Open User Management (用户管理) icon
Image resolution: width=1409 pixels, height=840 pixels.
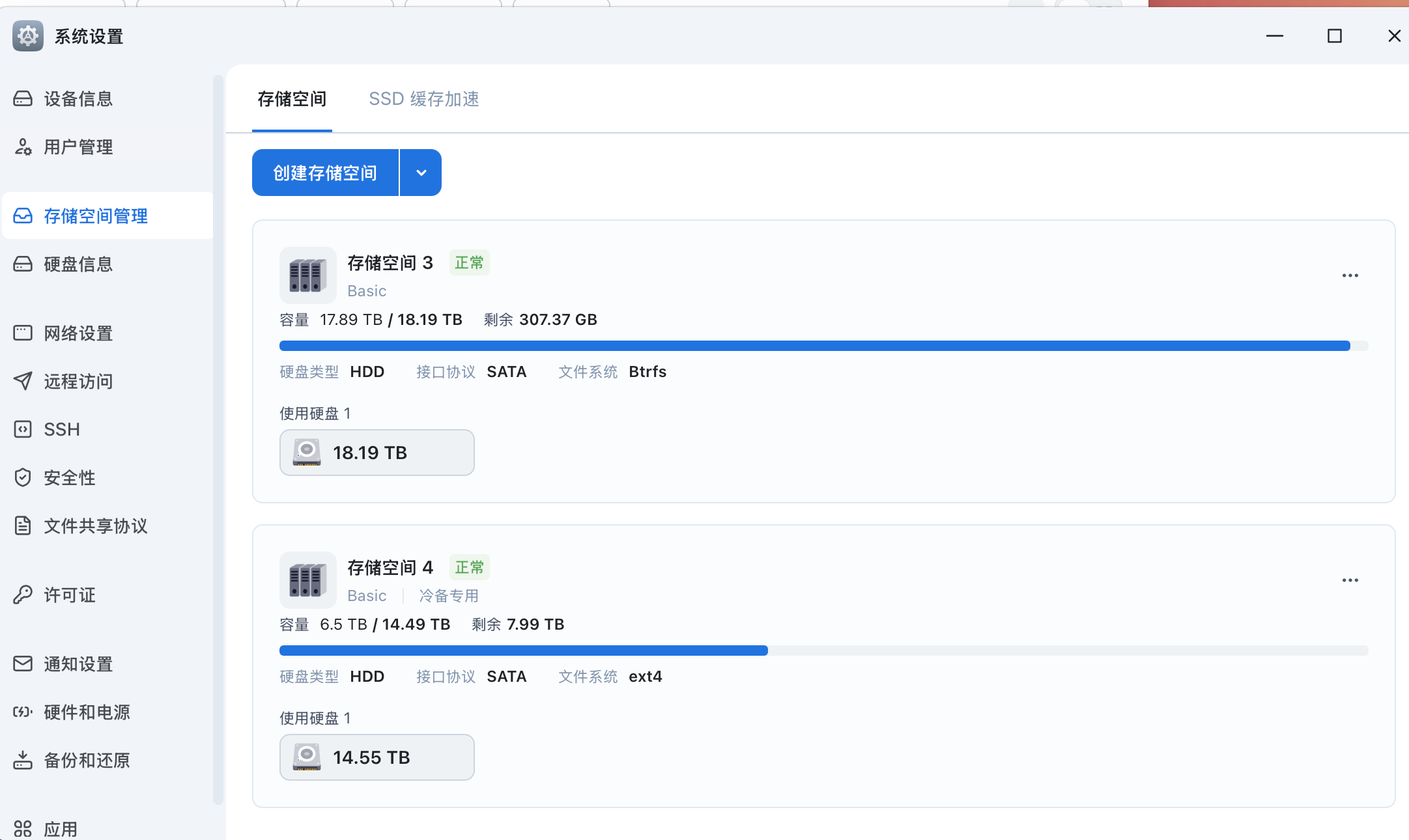point(23,147)
